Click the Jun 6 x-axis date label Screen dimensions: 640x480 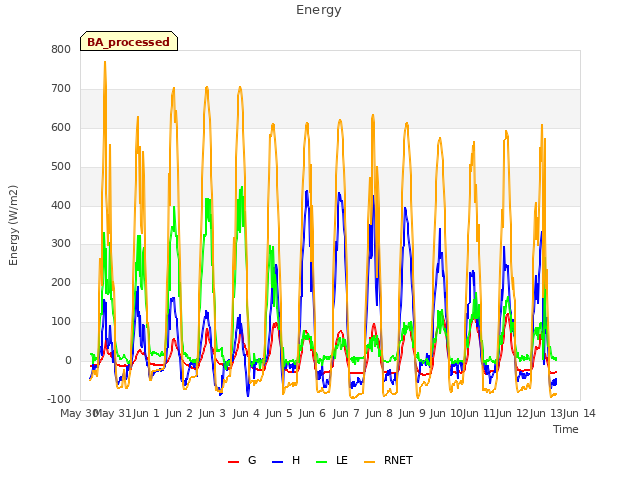(x=312, y=413)
